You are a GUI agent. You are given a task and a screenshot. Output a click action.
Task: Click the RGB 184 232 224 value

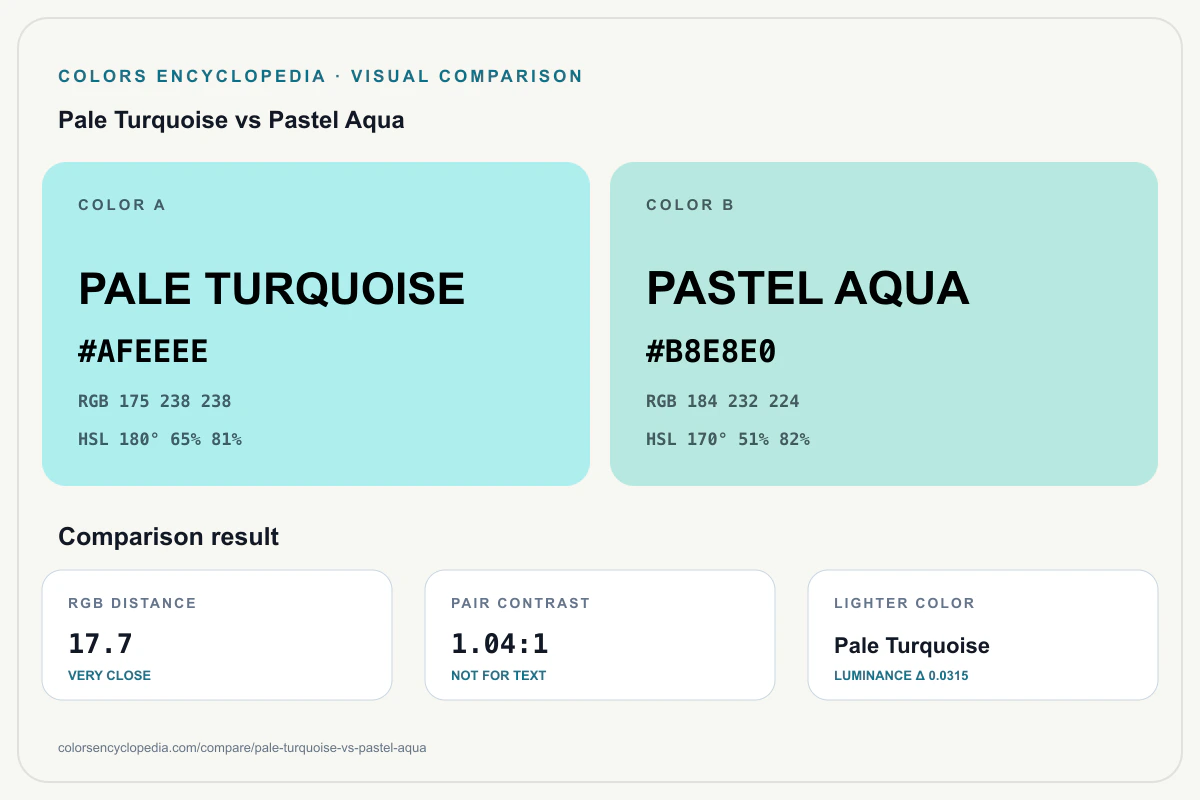723,401
